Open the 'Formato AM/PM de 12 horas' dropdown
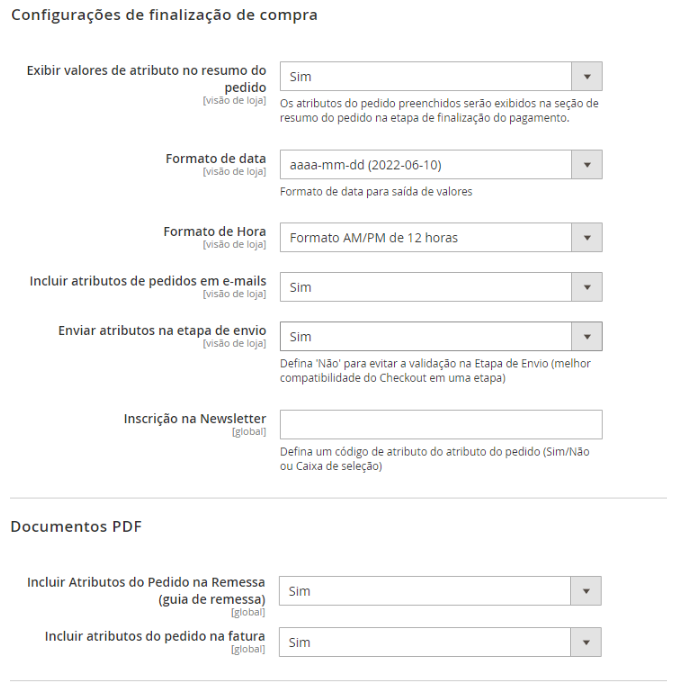 tap(425, 237)
